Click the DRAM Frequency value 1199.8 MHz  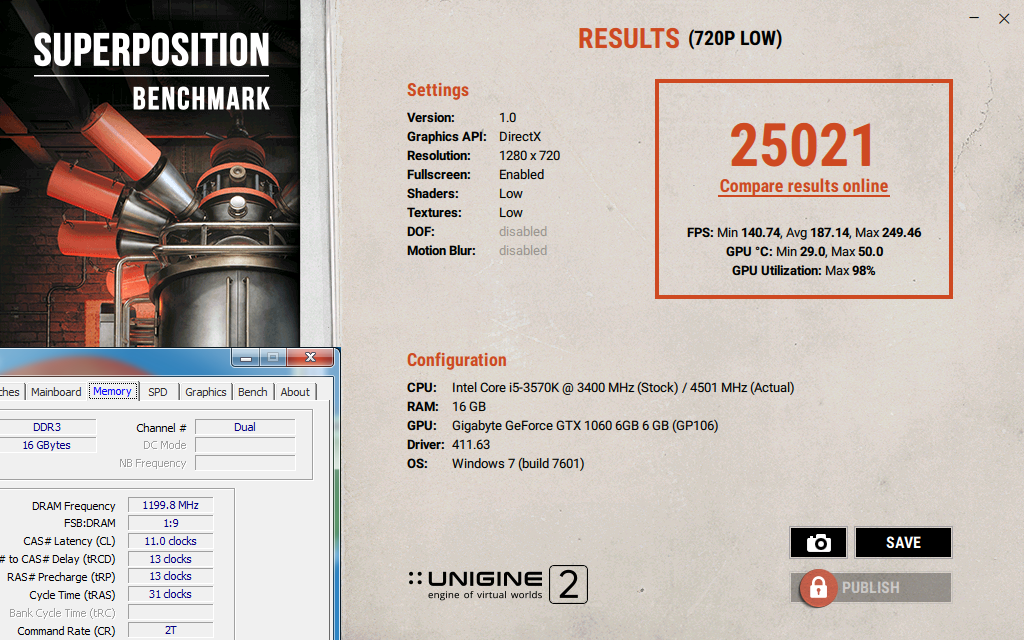coord(170,505)
